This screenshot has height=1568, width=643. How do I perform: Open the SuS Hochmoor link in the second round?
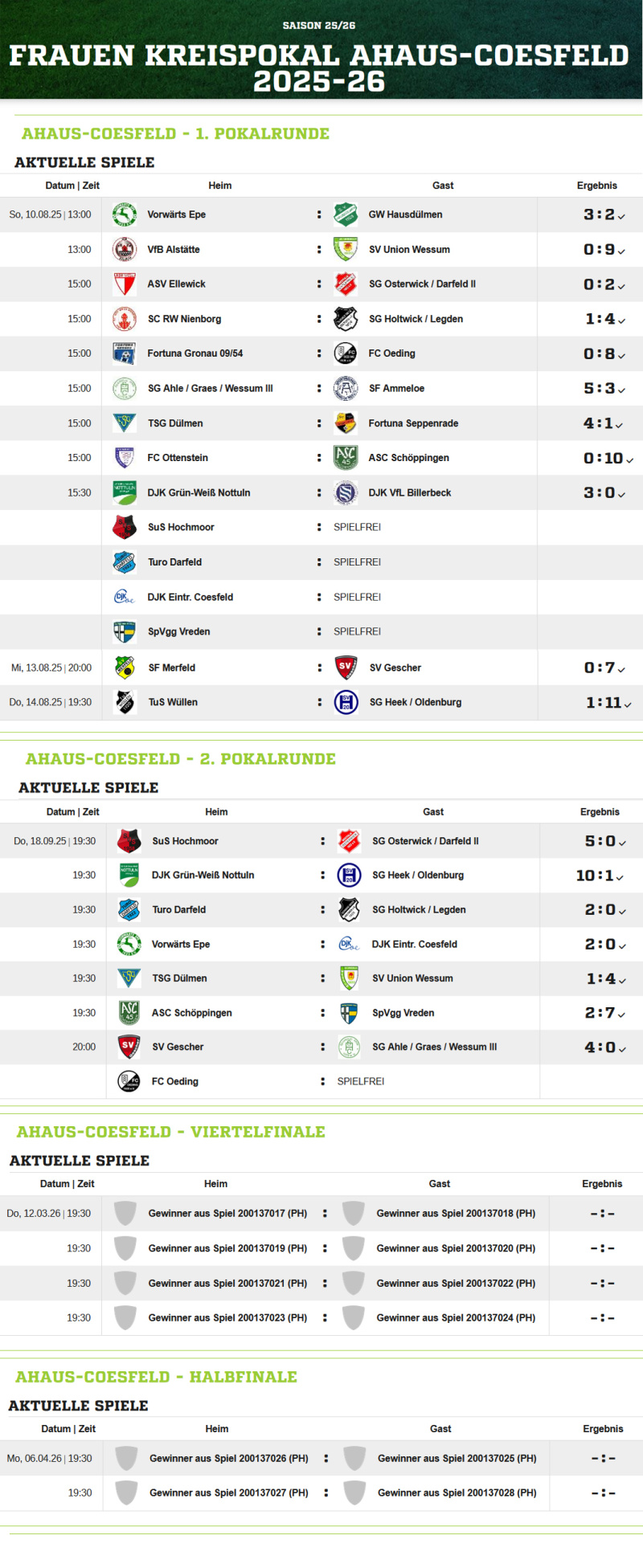point(185,841)
